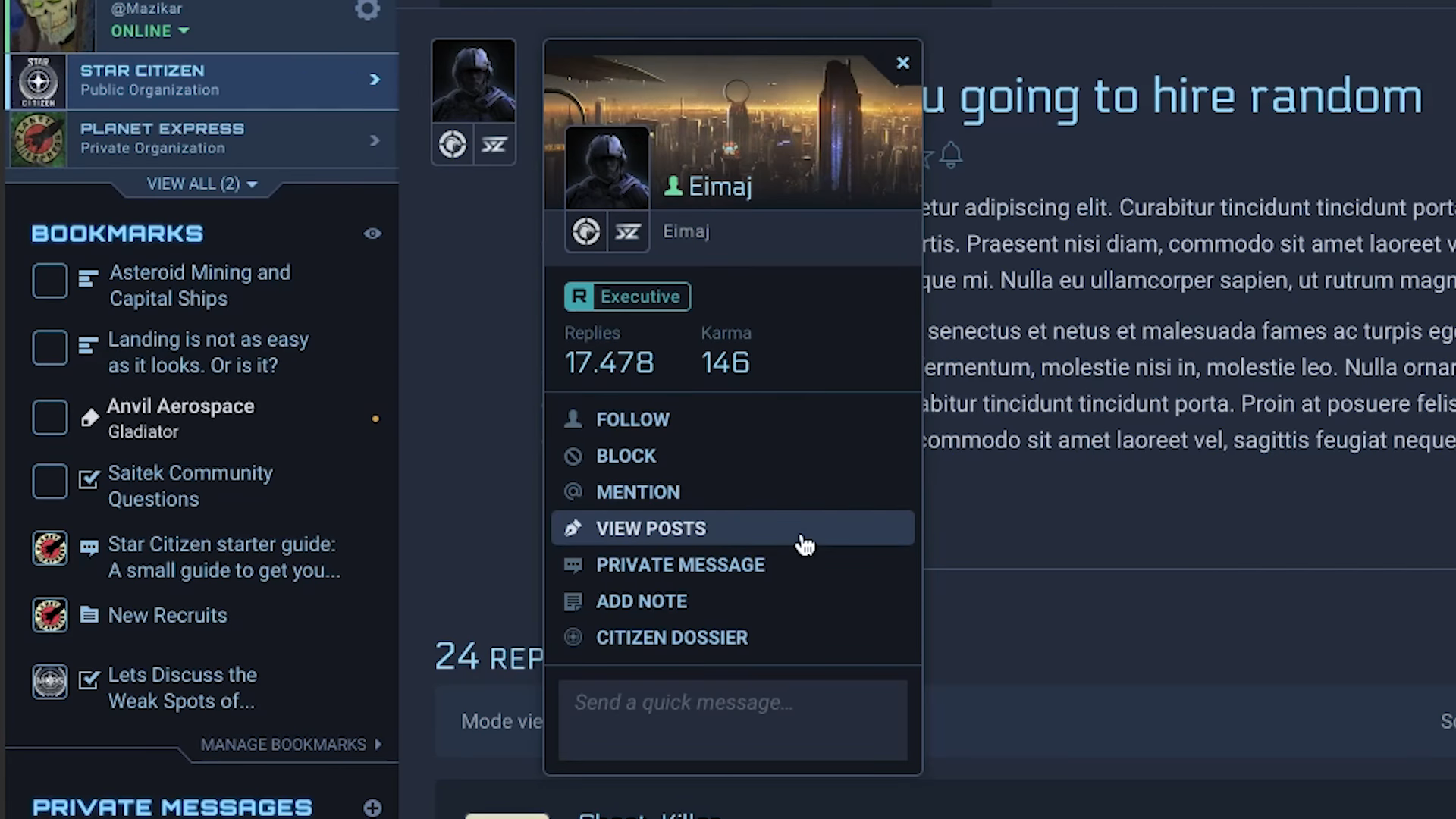Viewport: 1456px width, 819px height.
Task: Click Planet Express organization logo
Action: point(38,140)
